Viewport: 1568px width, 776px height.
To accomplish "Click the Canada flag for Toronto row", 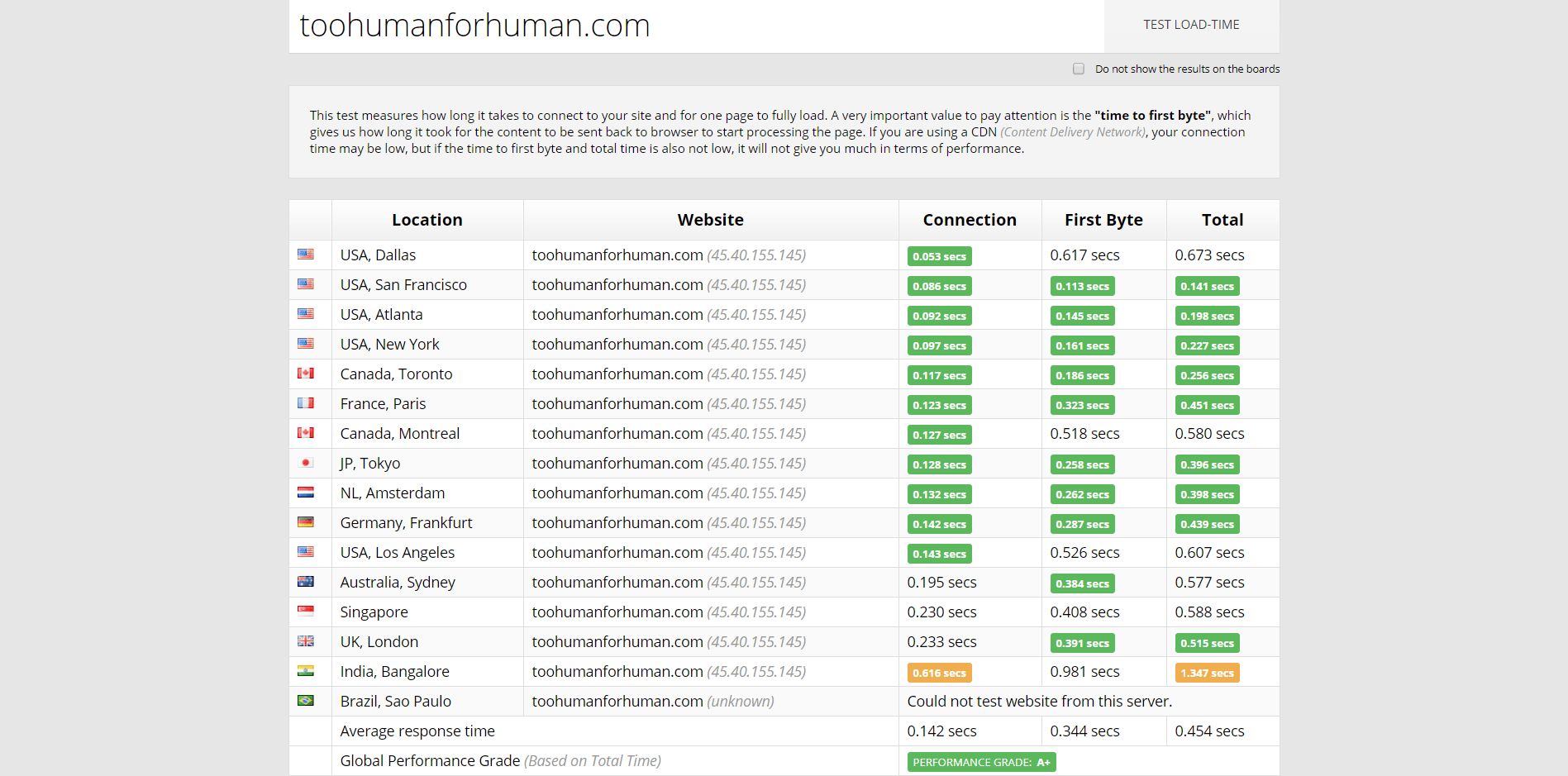I will click(306, 374).
